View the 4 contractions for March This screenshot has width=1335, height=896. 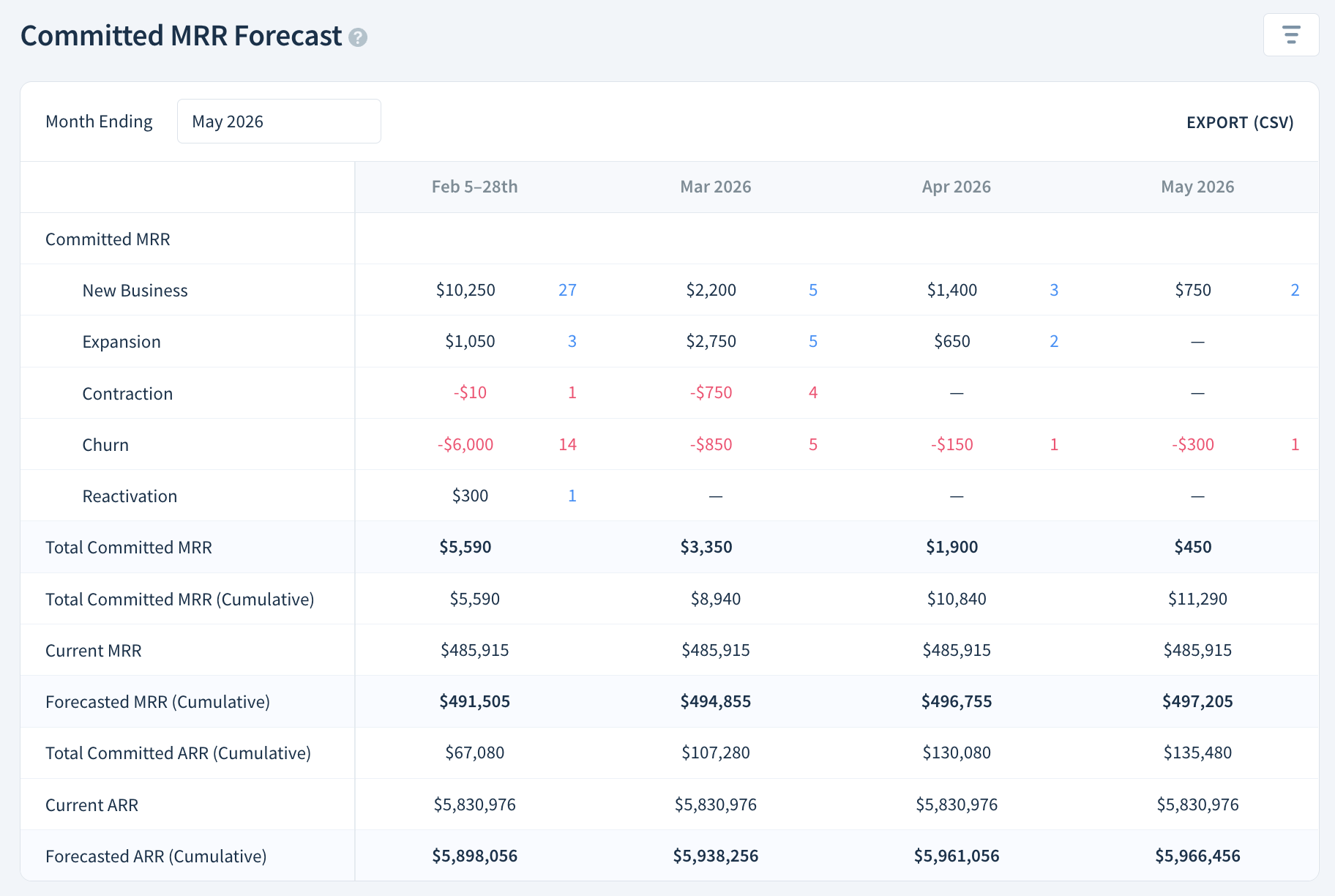coord(812,392)
